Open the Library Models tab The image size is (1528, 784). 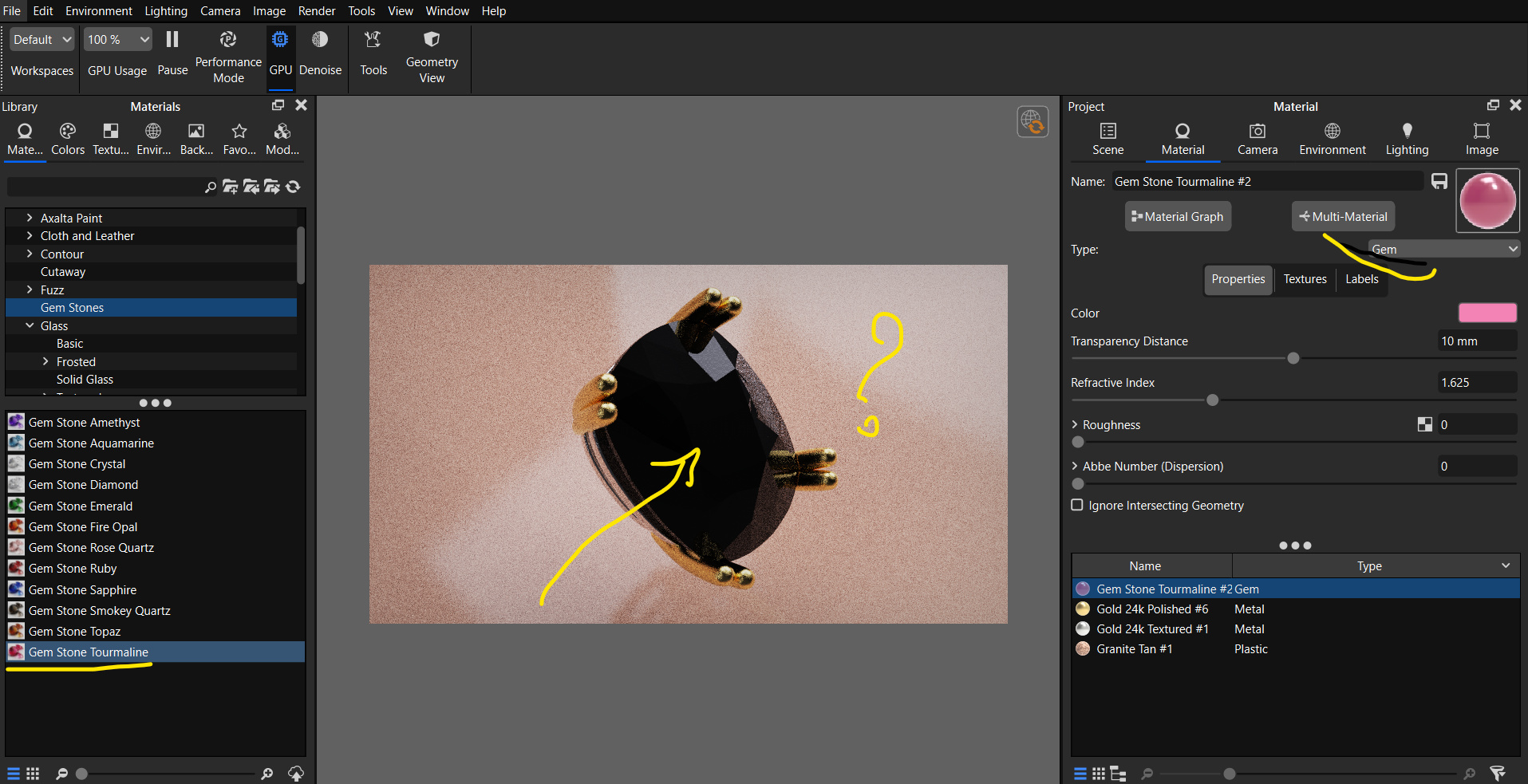[x=282, y=140]
